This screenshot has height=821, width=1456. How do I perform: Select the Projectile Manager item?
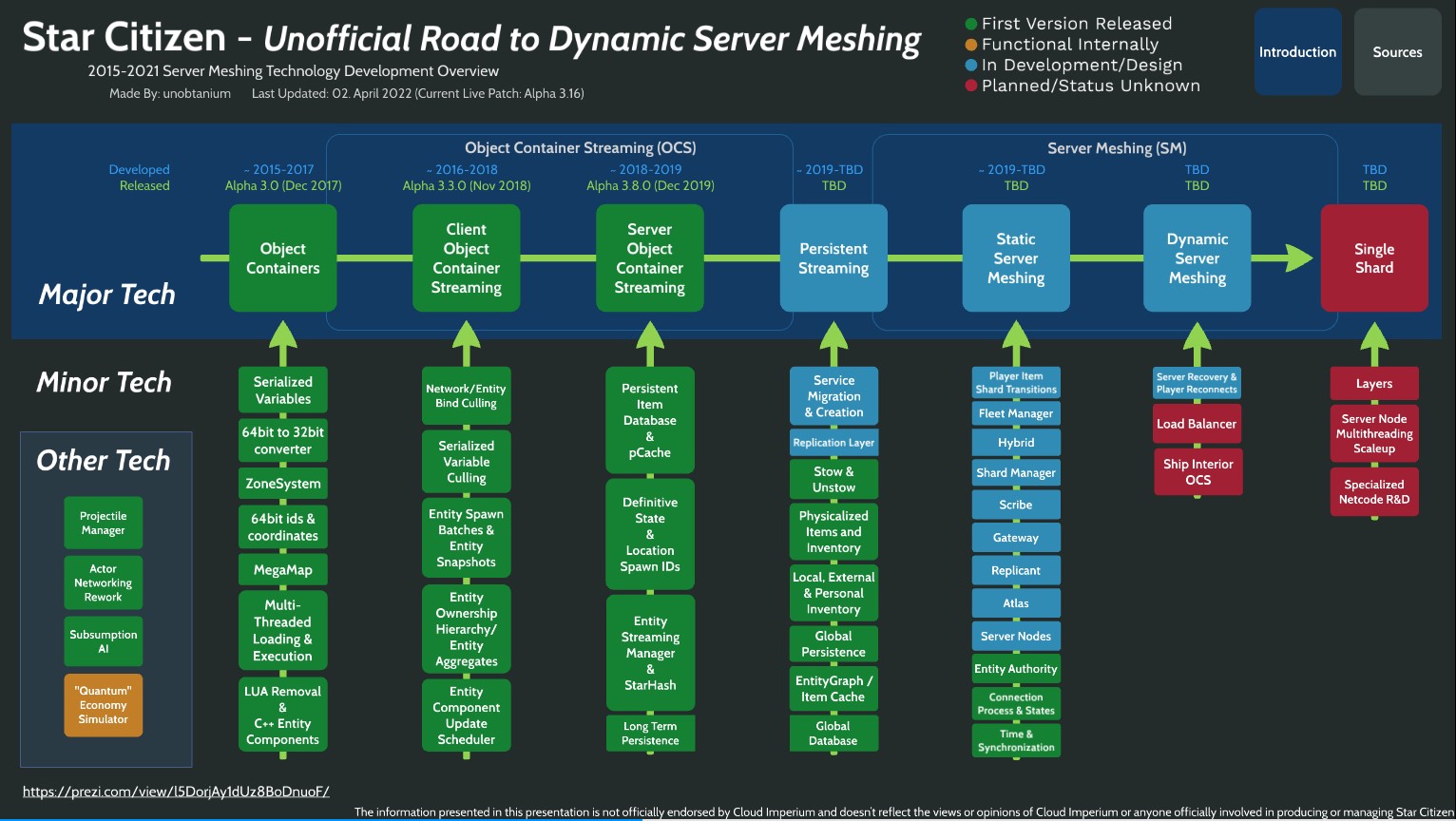point(104,523)
